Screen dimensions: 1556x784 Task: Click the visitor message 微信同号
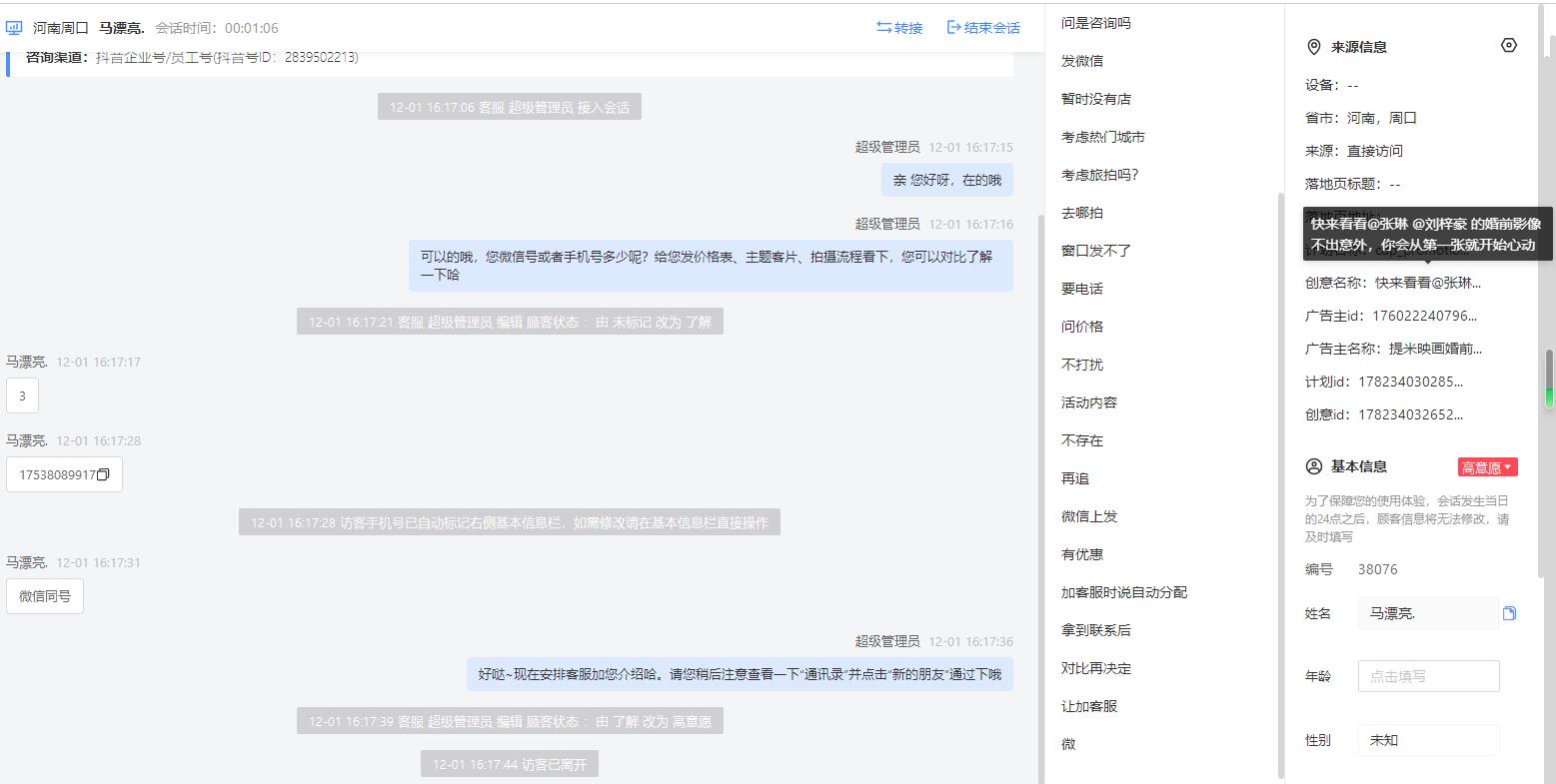pyautogui.click(x=45, y=596)
